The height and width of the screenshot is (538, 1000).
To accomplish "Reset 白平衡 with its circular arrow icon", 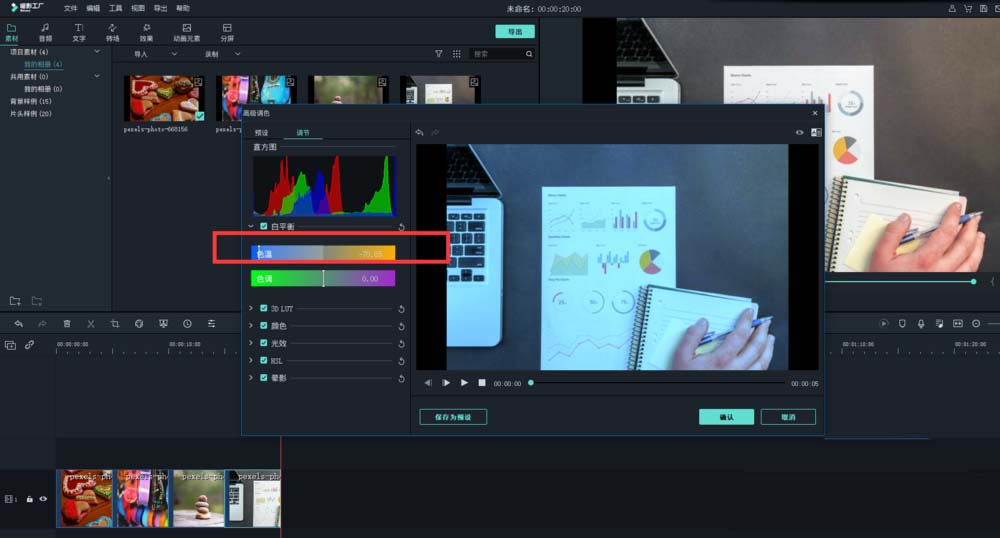I will pyautogui.click(x=401, y=227).
